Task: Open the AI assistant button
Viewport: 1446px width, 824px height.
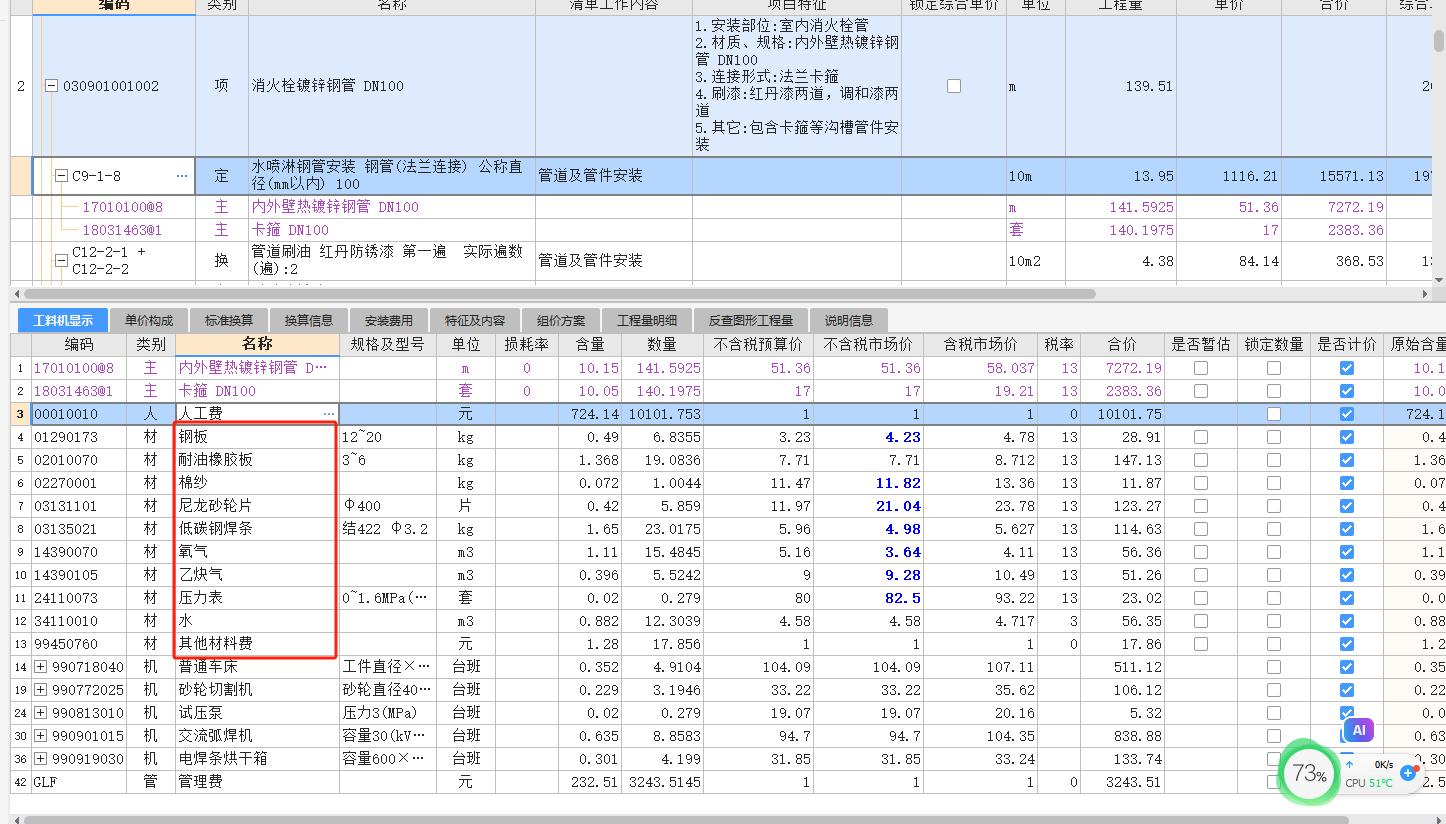Action: click(1359, 730)
